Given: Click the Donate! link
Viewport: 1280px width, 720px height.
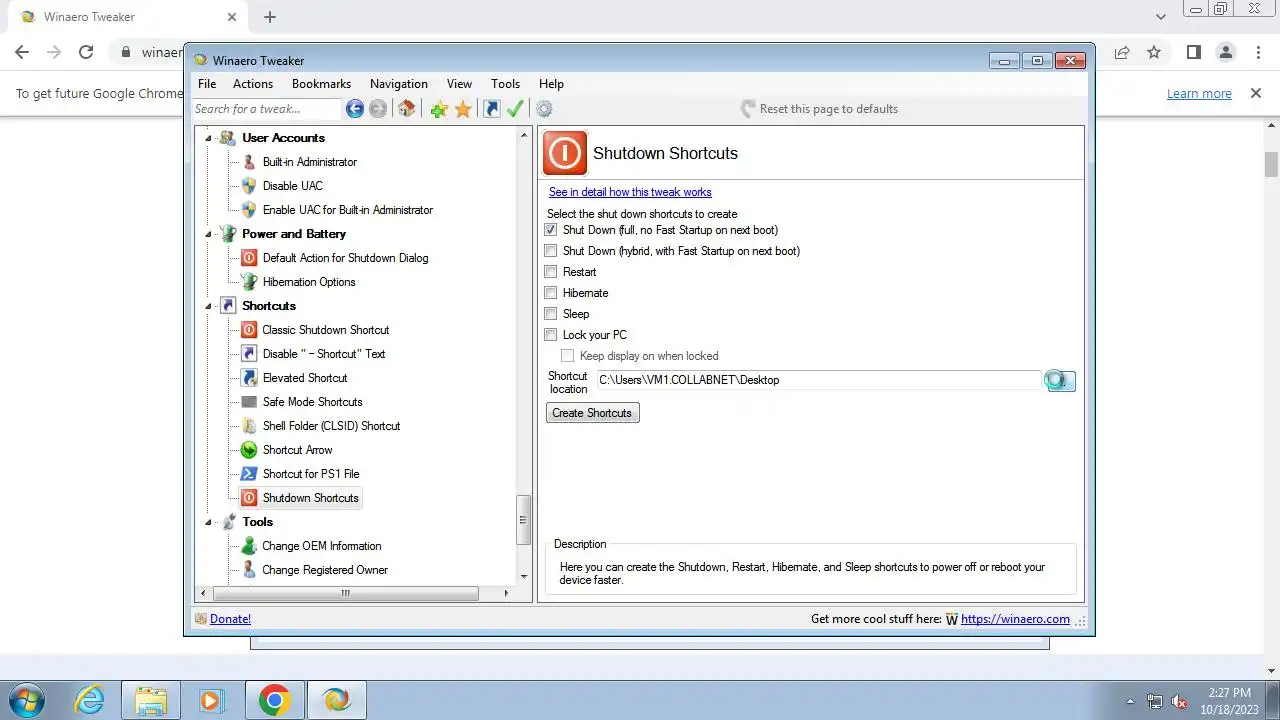Looking at the screenshot, I should 230,619.
